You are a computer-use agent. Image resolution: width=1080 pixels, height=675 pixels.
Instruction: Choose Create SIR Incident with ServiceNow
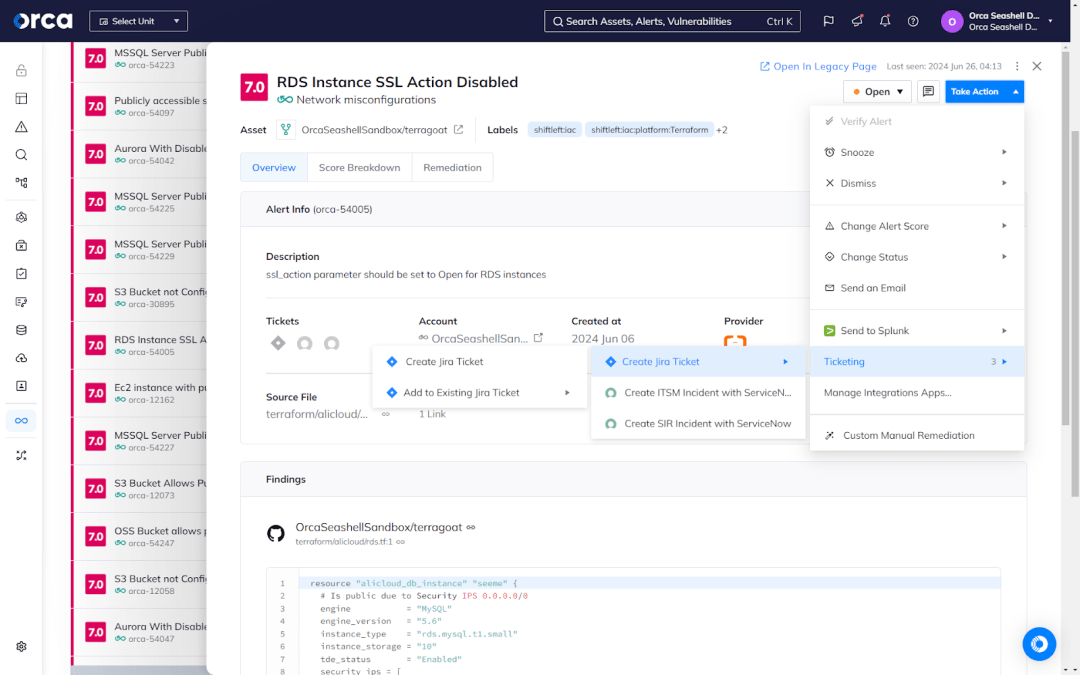click(x=698, y=424)
